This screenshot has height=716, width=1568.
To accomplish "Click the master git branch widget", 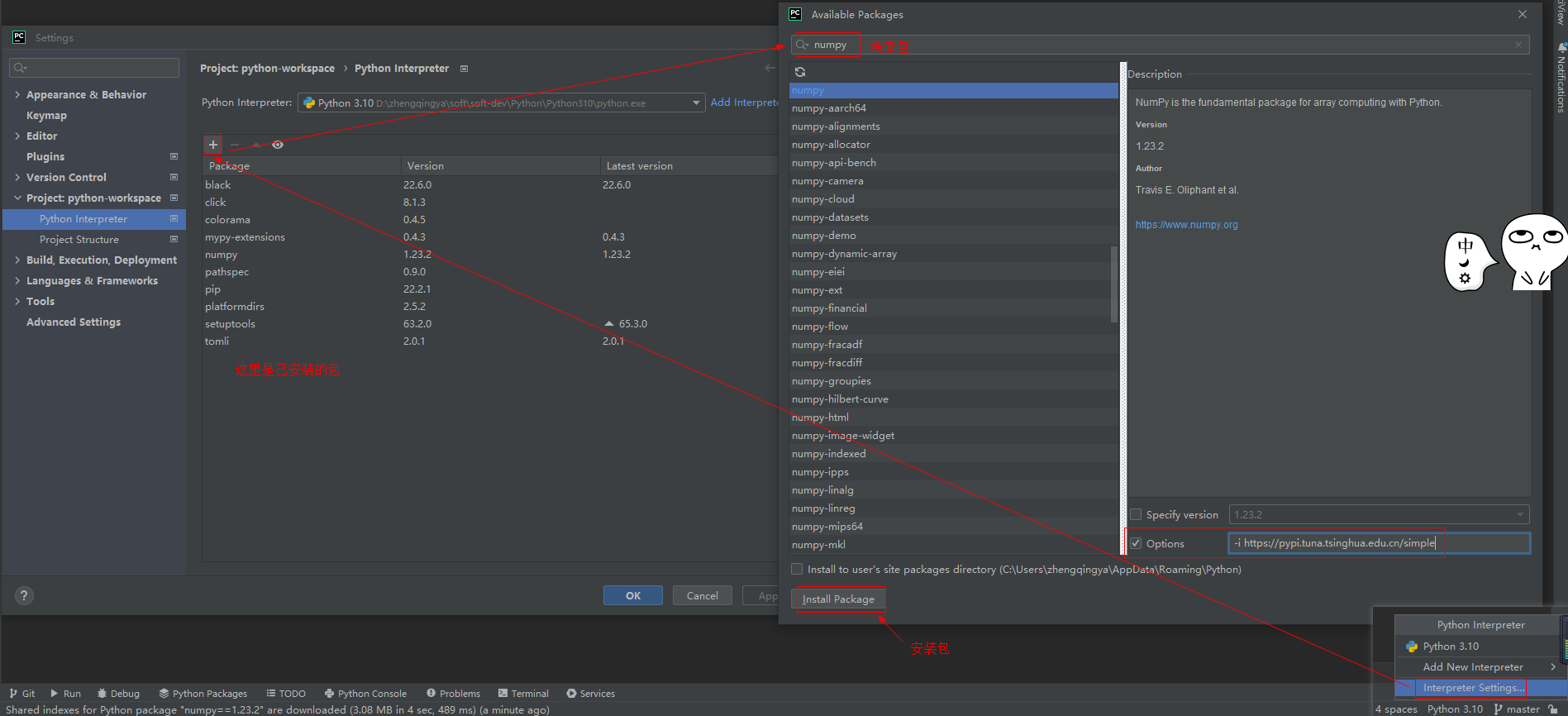I will coord(1517,709).
